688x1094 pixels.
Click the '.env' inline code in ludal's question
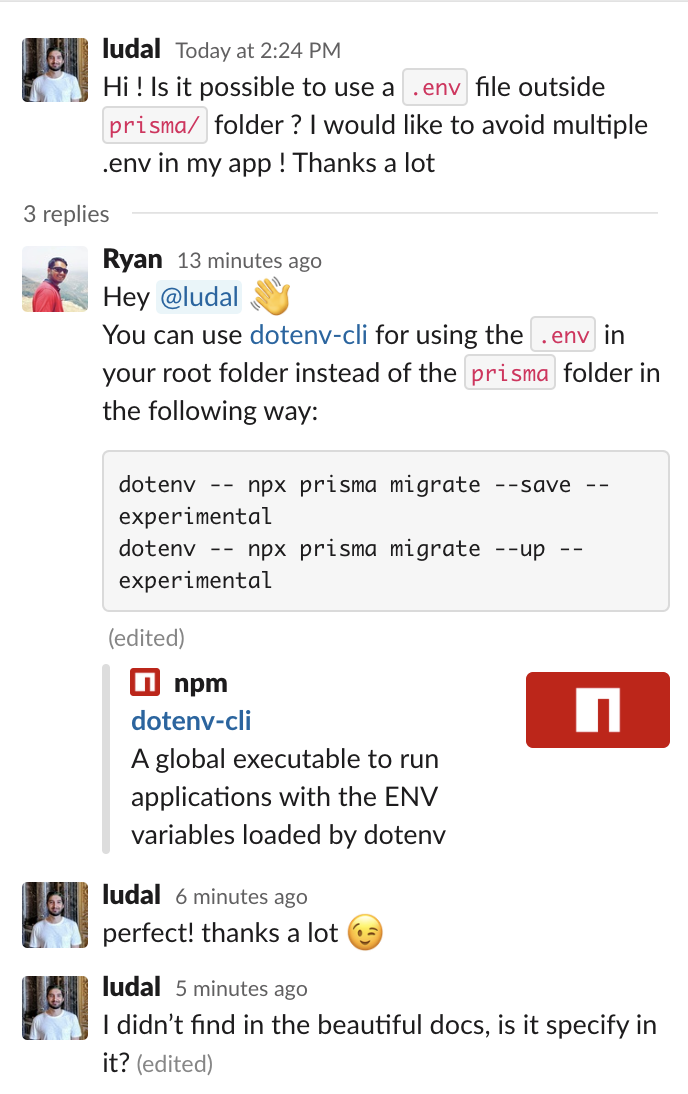click(x=434, y=87)
